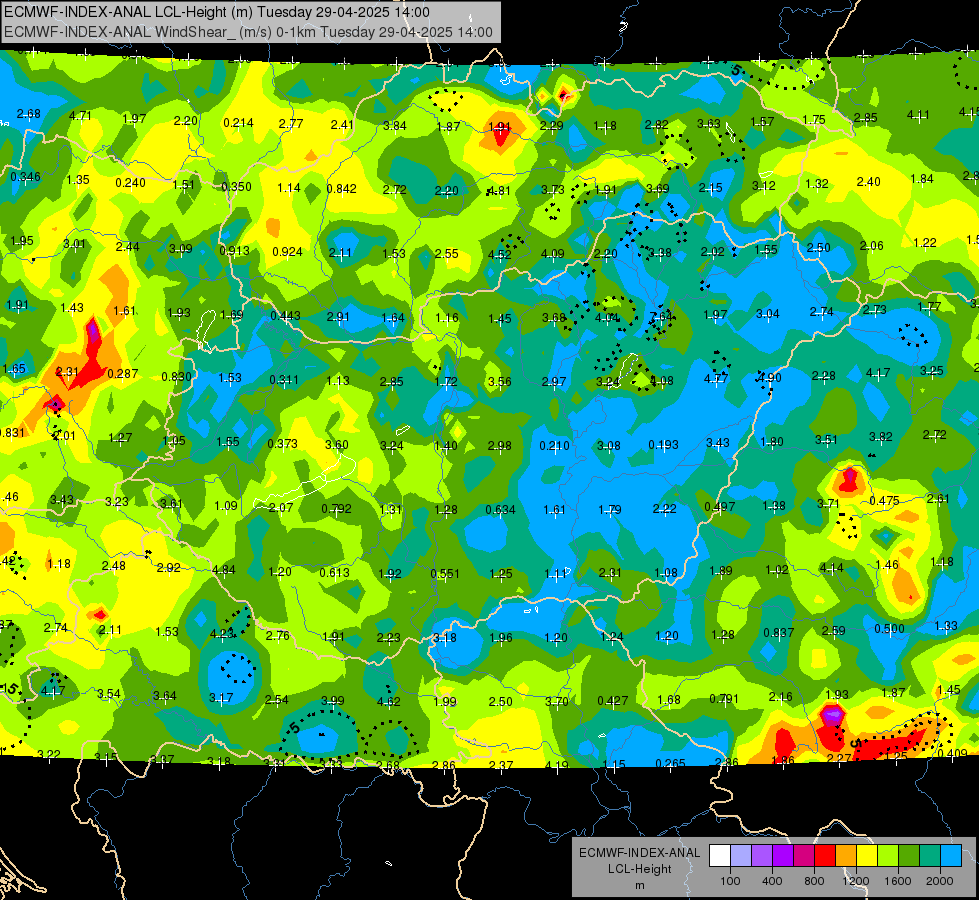Click the grid value 4.77
Screen dimensions: 979x900
pyautogui.click(x=716, y=378)
